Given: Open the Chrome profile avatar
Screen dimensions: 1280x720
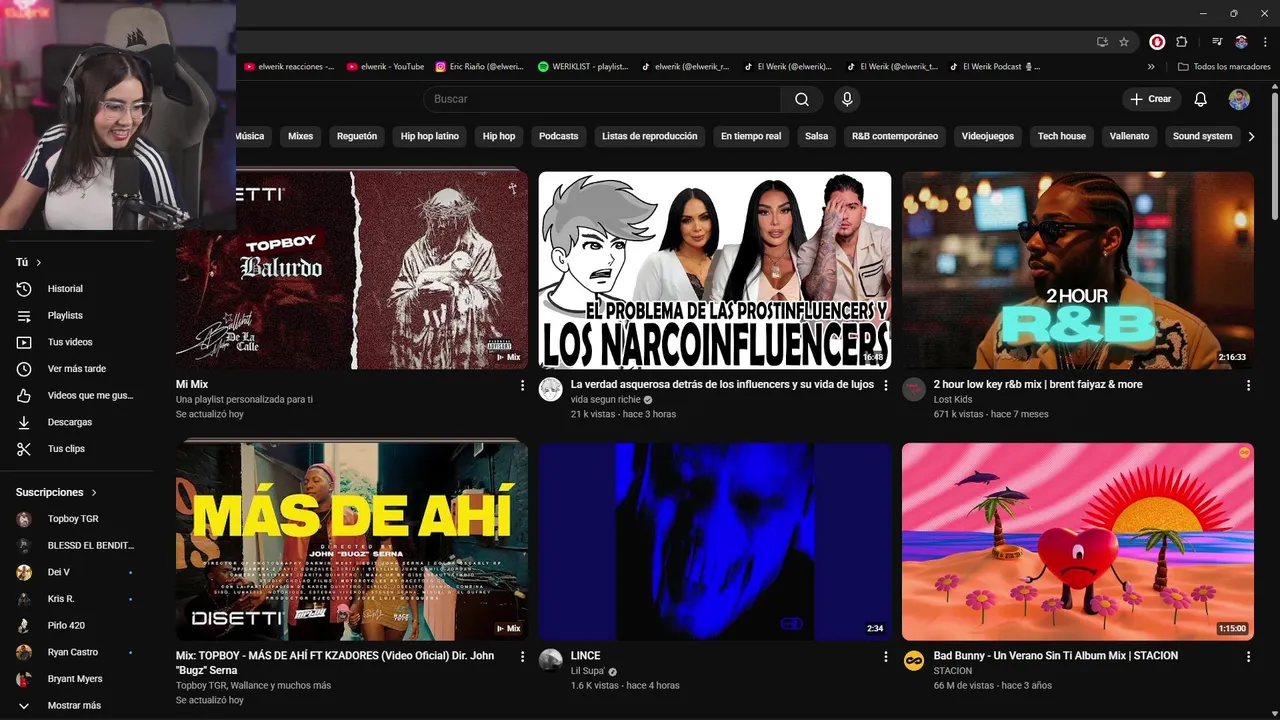Looking at the screenshot, I should pos(1241,42).
